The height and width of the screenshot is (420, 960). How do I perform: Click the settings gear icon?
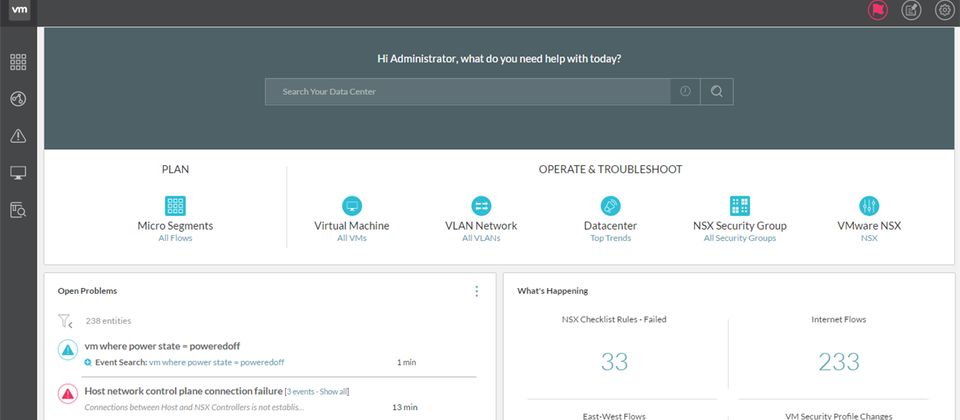coord(944,10)
